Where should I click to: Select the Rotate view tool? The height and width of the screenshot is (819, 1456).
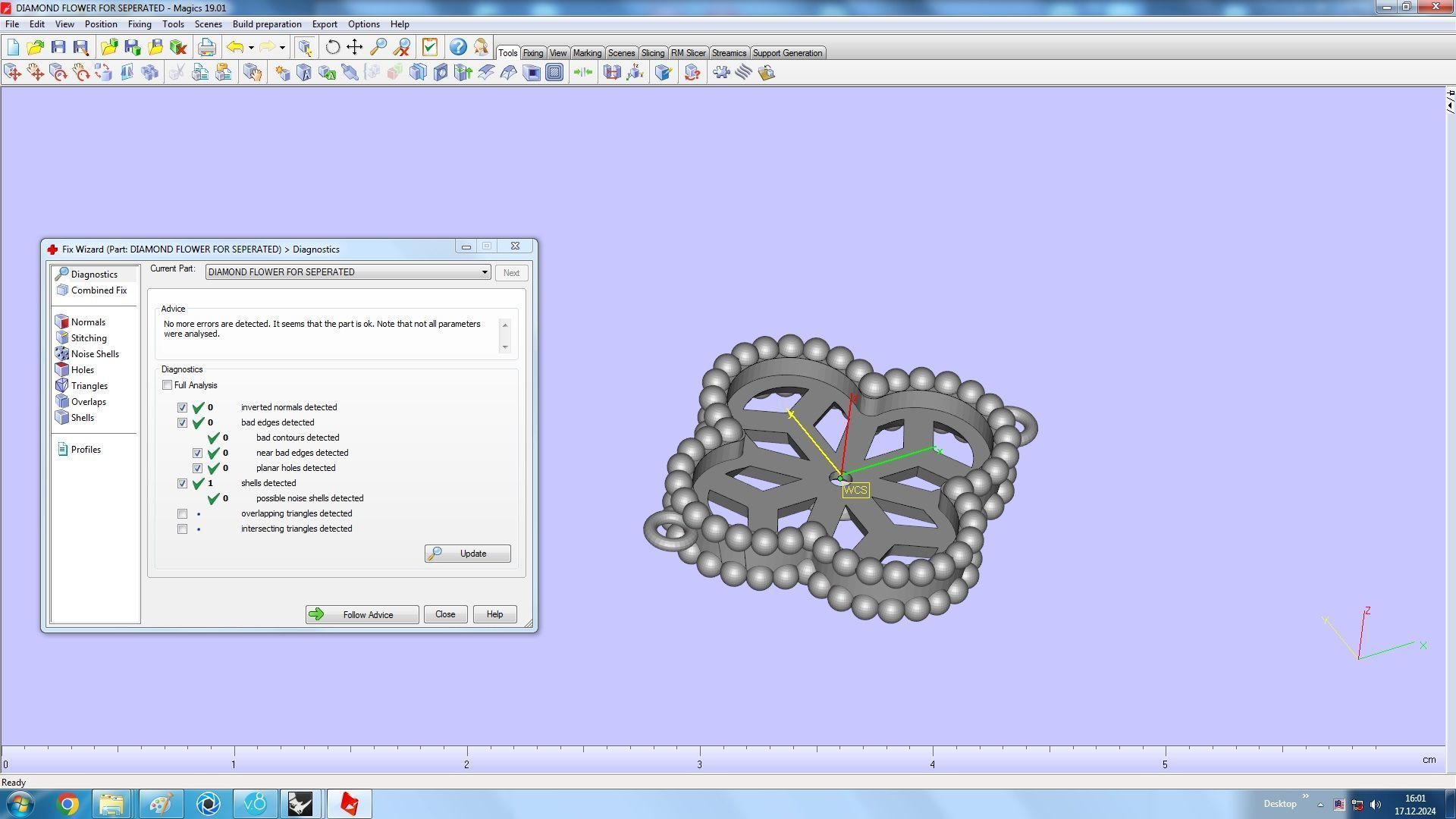tap(332, 48)
